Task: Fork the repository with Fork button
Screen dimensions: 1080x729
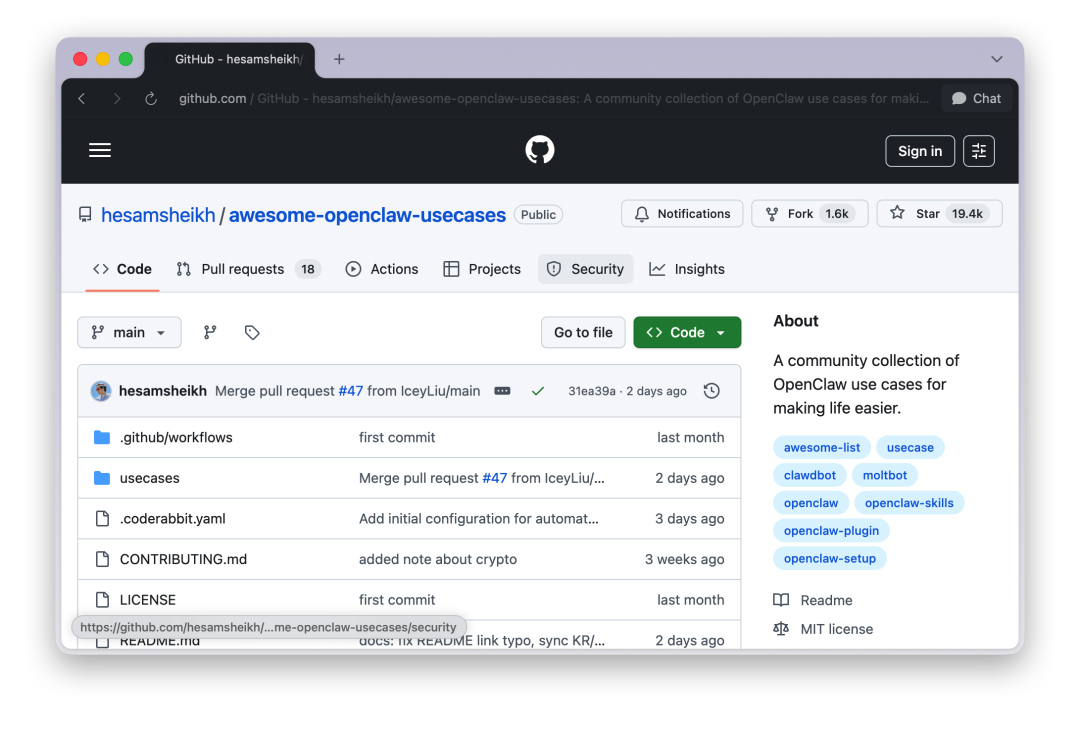Action: pos(809,214)
